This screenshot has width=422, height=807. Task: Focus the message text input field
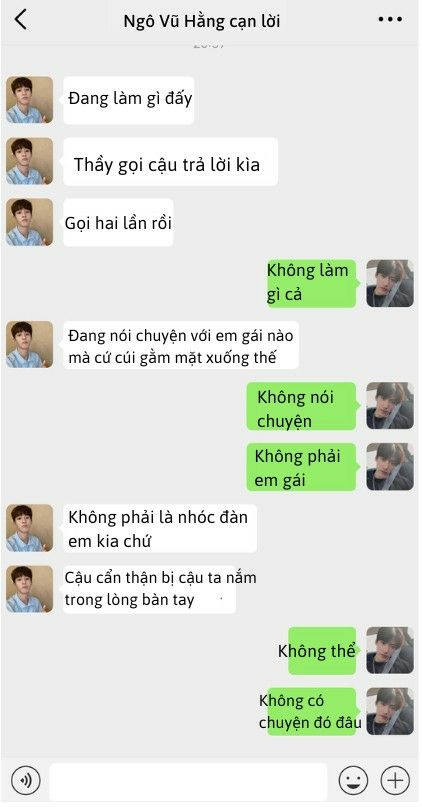(x=188, y=781)
